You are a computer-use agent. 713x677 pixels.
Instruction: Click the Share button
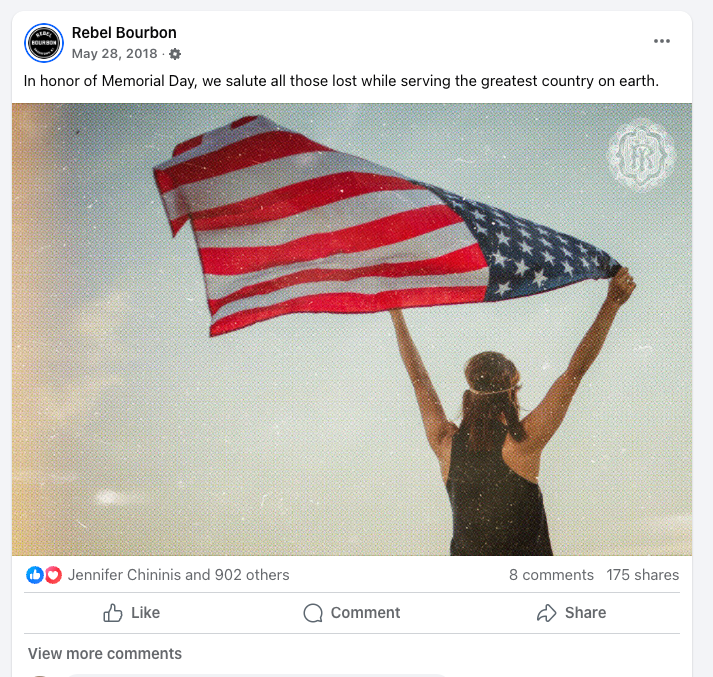point(571,612)
